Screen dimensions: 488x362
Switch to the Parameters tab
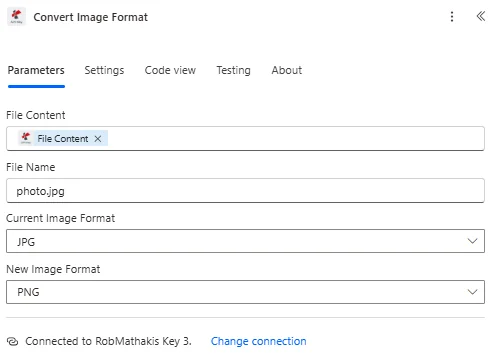(36, 70)
